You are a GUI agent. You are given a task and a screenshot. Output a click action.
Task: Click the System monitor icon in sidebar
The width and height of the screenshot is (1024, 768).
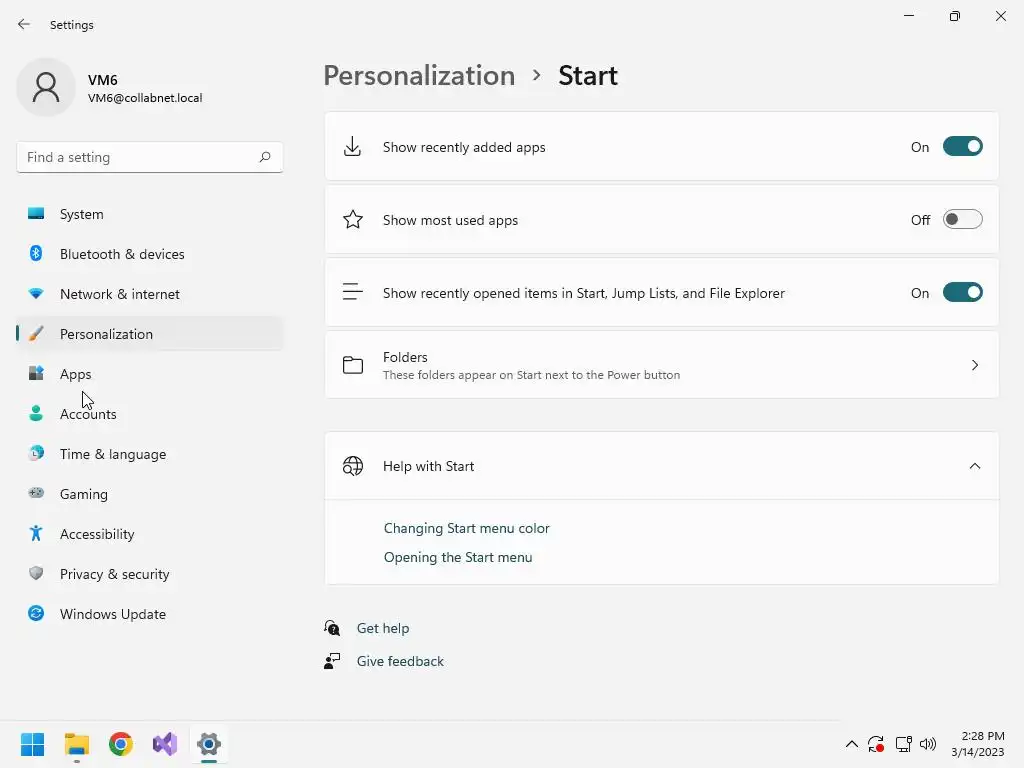point(36,214)
